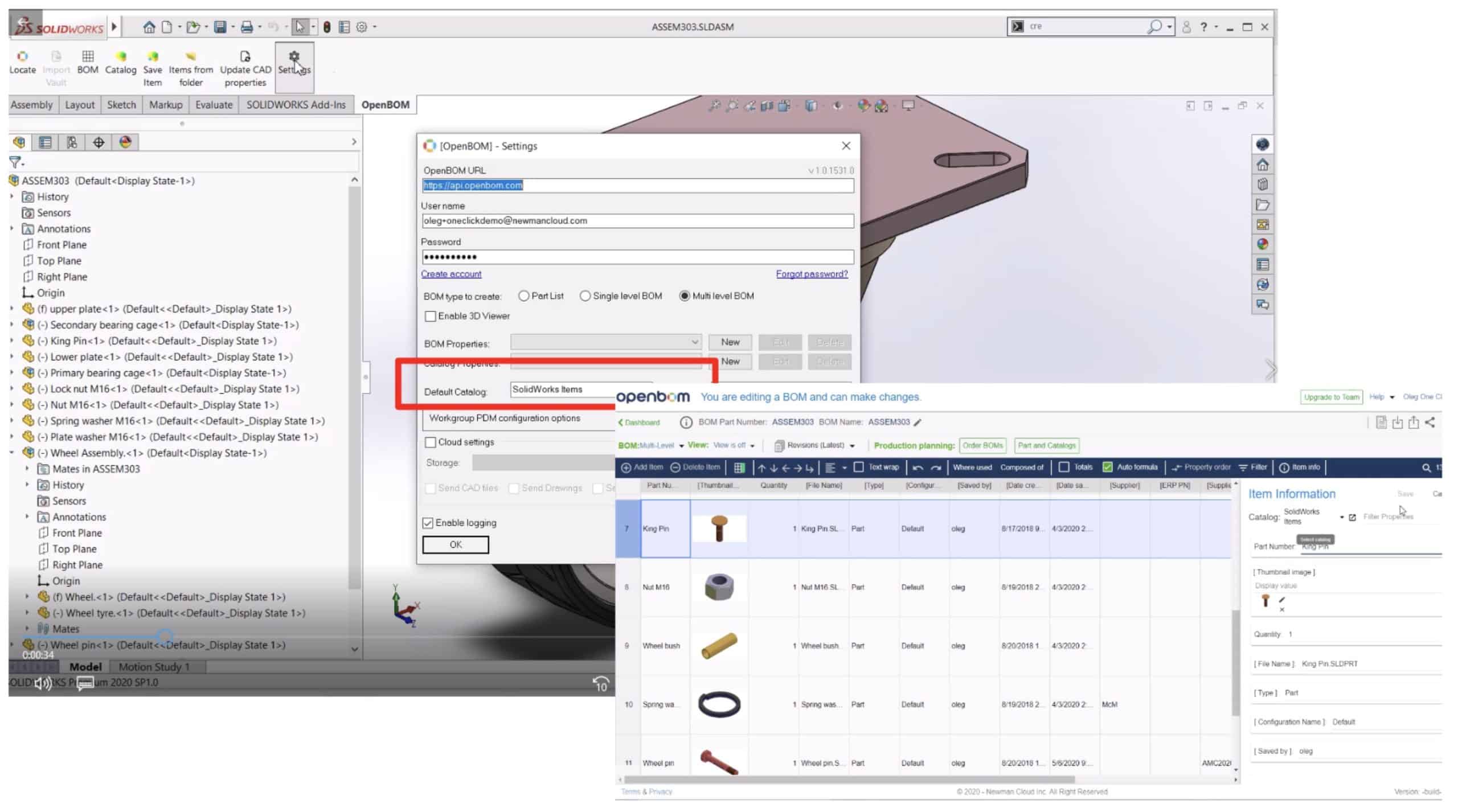Click the undo arrow in OpenBOM toolbar
Image resolution: width=1458 pixels, height=812 pixels.
[918, 467]
